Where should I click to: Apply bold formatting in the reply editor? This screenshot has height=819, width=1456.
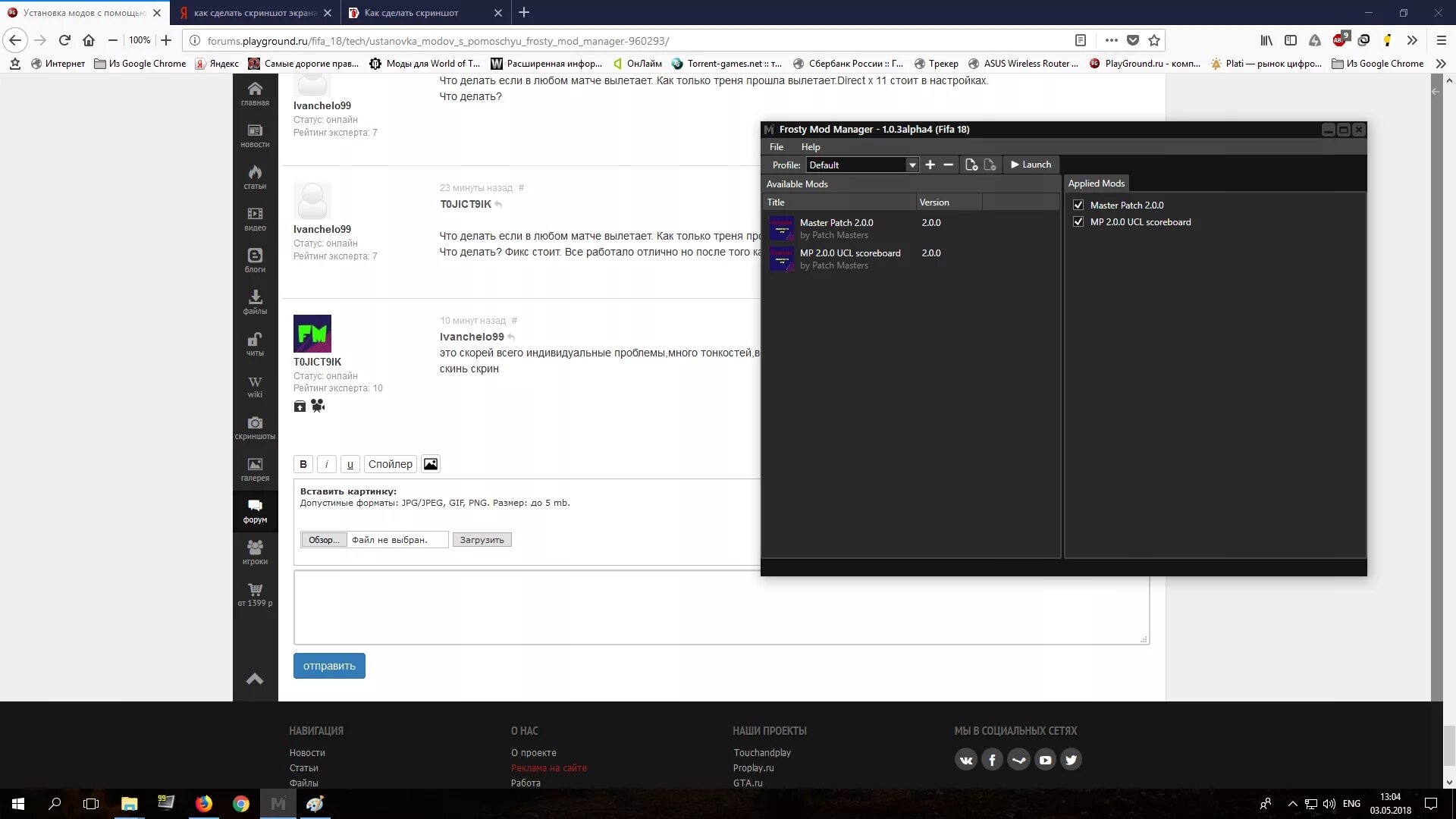[303, 464]
